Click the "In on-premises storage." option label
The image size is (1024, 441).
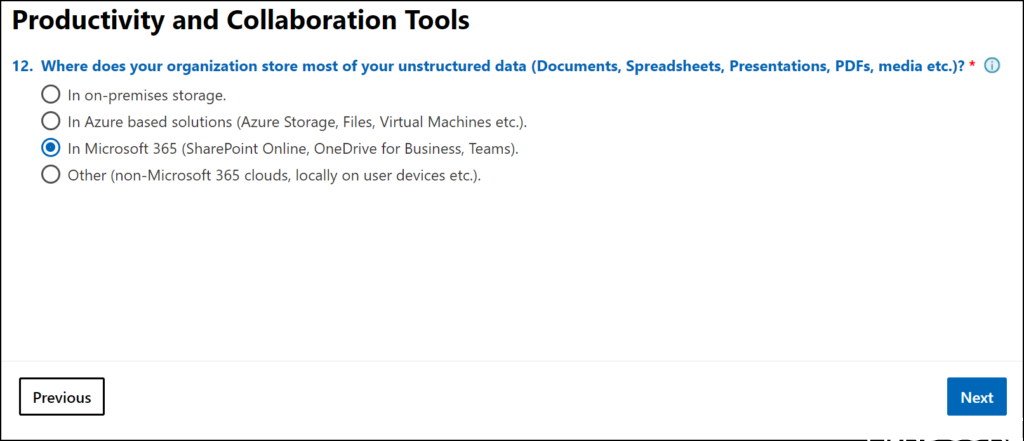pos(147,96)
